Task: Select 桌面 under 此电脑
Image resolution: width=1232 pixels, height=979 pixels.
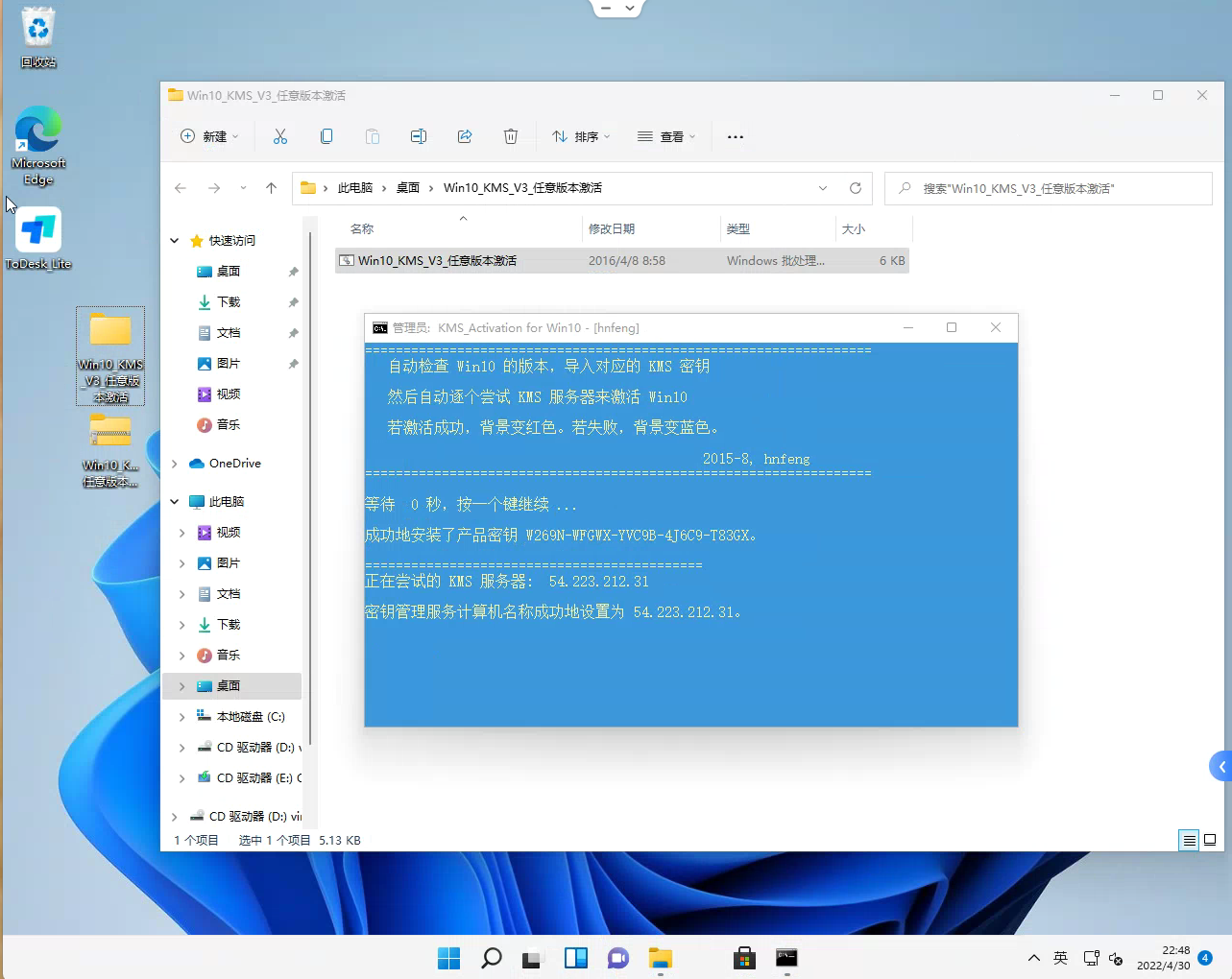Action: (229, 686)
